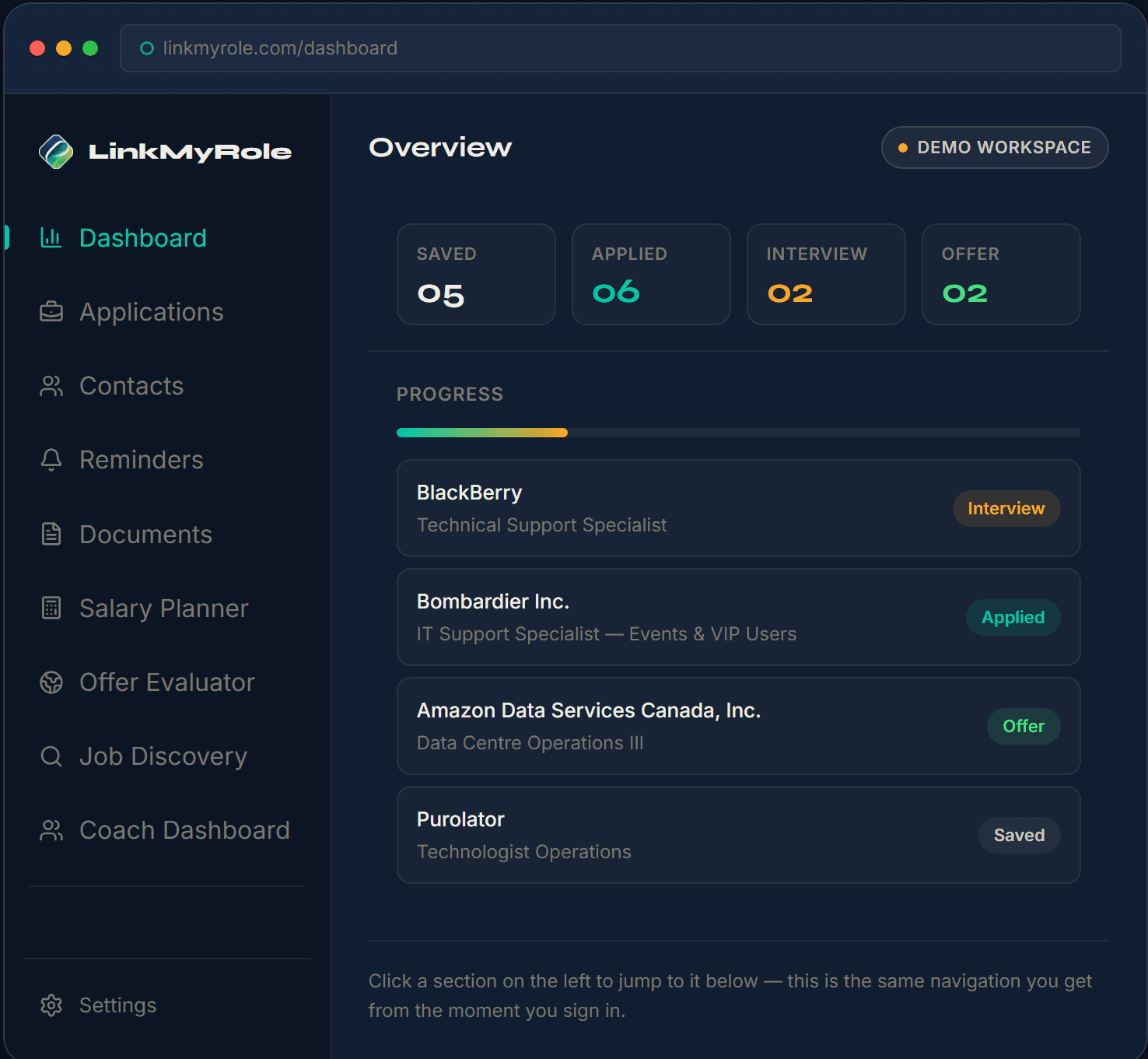Open the Bombardier Inc. company name
1148x1059 pixels.
pyautogui.click(x=493, y=601)
